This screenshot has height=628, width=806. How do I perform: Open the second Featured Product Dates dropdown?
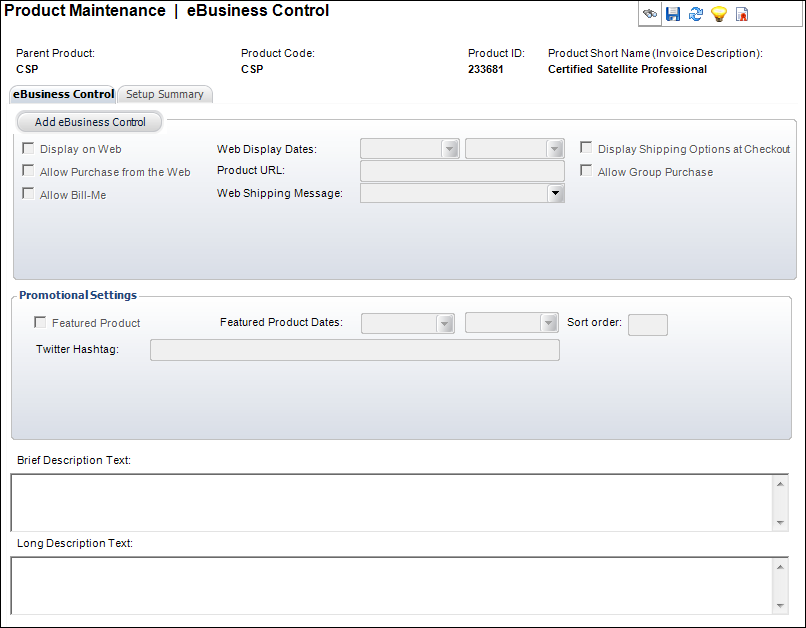pos(549,323)
